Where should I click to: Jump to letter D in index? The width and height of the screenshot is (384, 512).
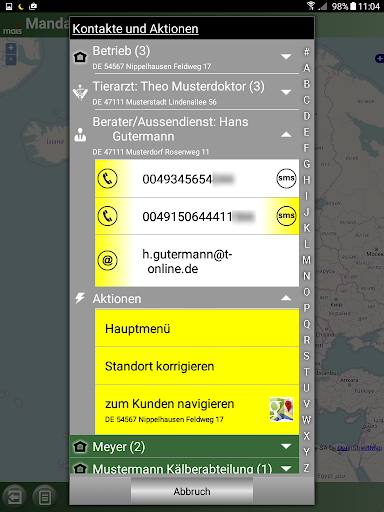point(306,116)
